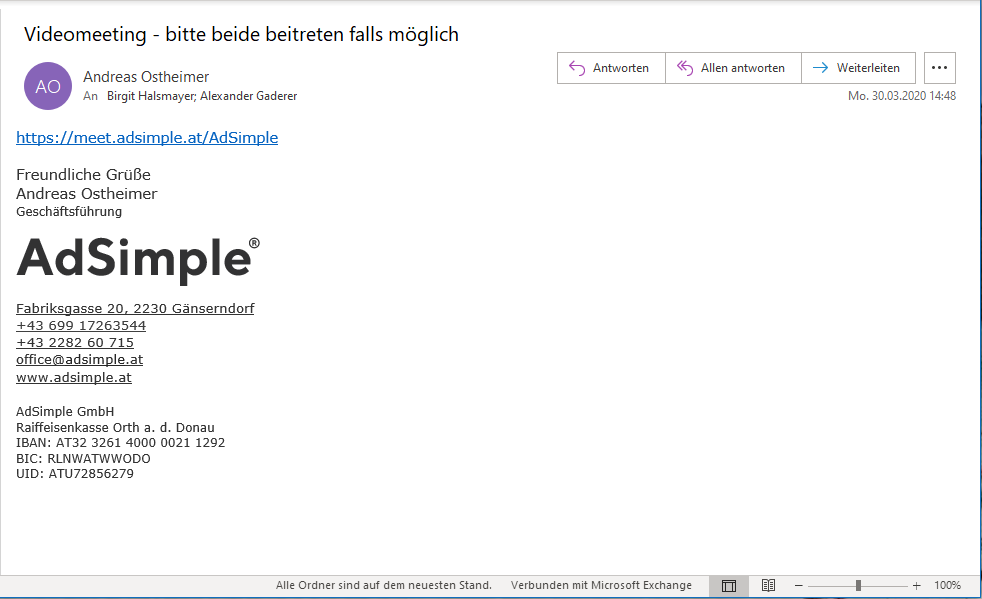Click the Fabriksgasse 20 address link
Viewport: 982px width, 599px height.
135,309
